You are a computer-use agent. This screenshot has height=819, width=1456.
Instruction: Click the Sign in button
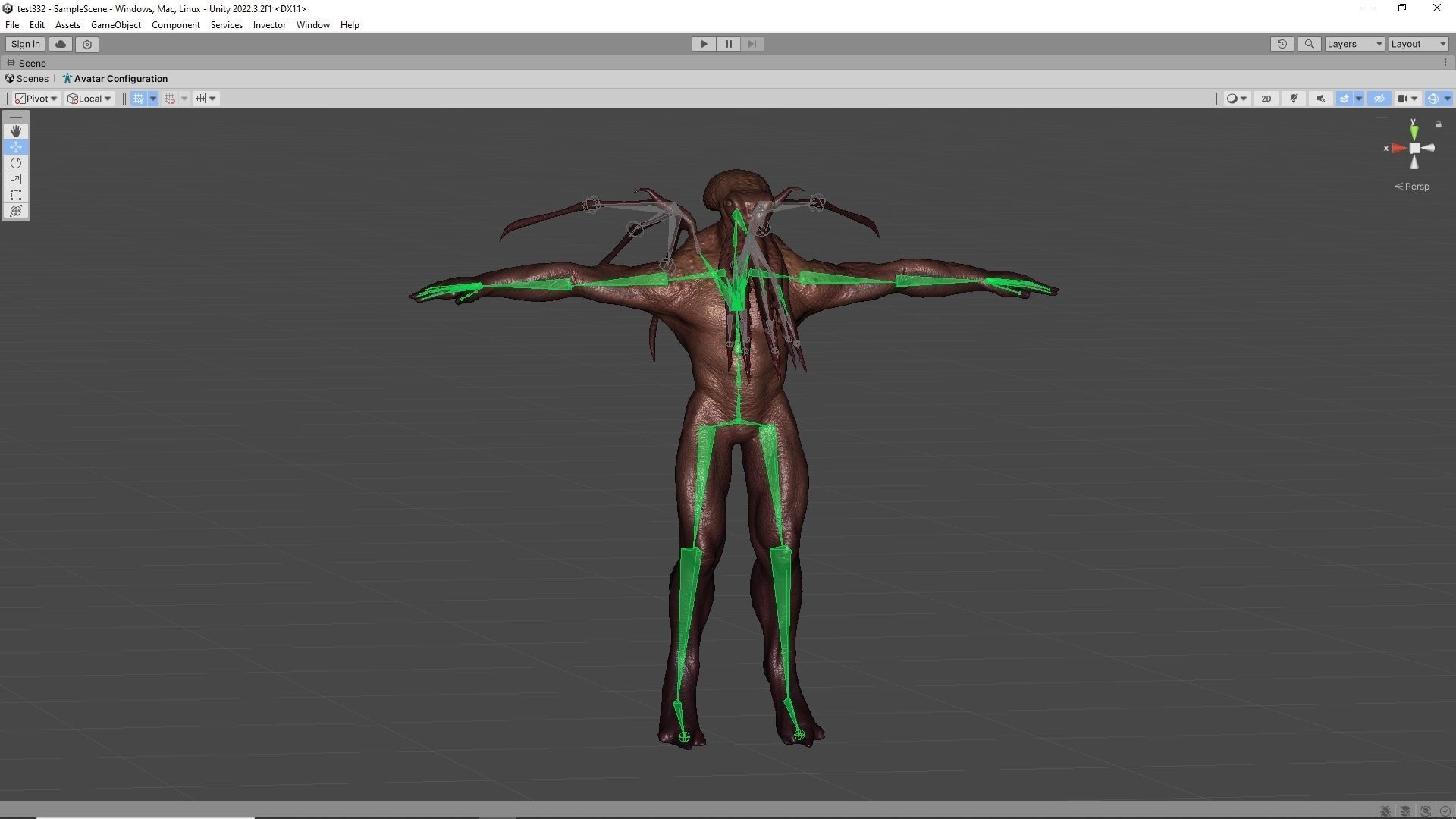coord(25,44)
